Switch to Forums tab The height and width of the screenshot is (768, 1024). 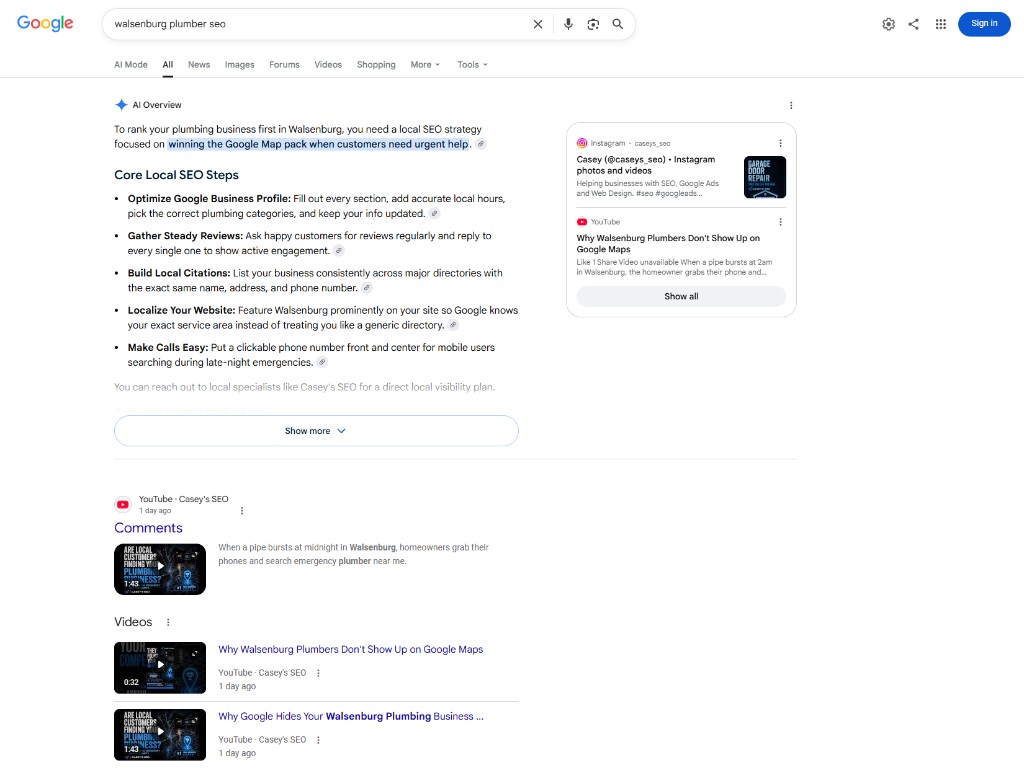point(284,65)
